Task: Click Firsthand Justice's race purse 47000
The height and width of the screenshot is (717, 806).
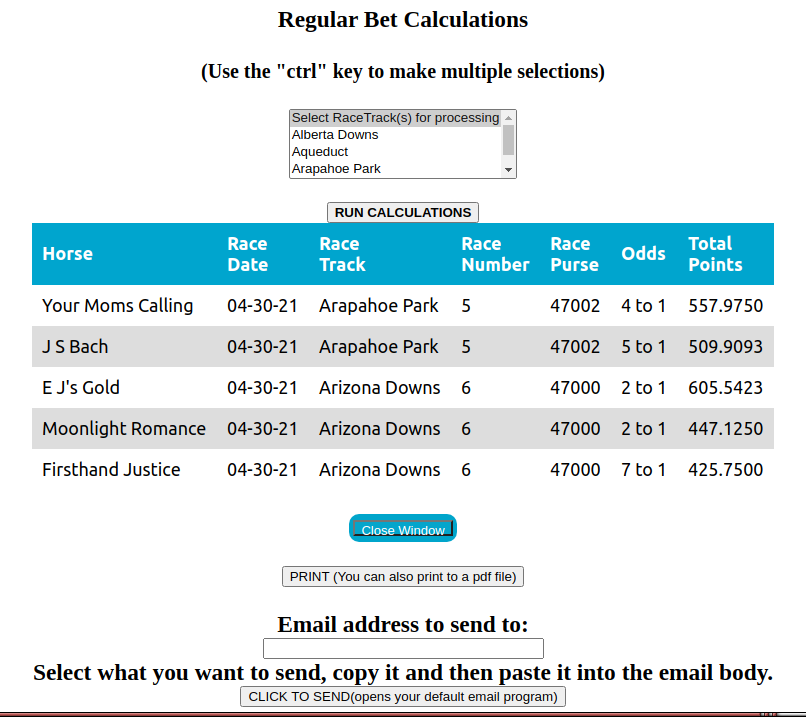Action: point(575,470)
